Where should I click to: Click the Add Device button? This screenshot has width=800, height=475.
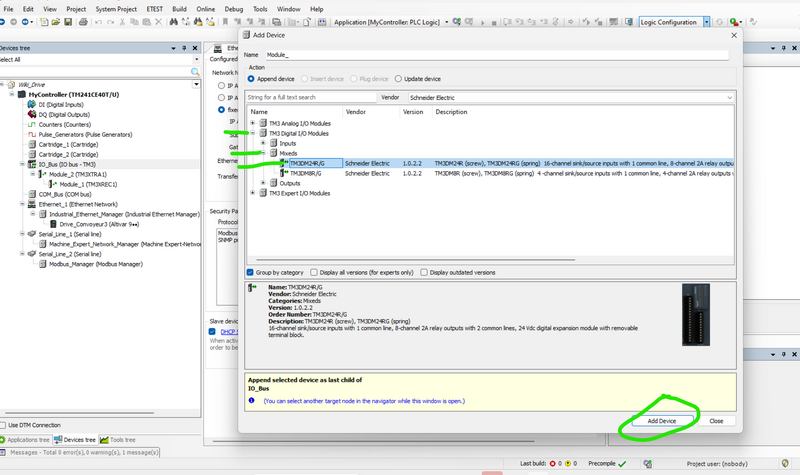[x=661, y=421]
